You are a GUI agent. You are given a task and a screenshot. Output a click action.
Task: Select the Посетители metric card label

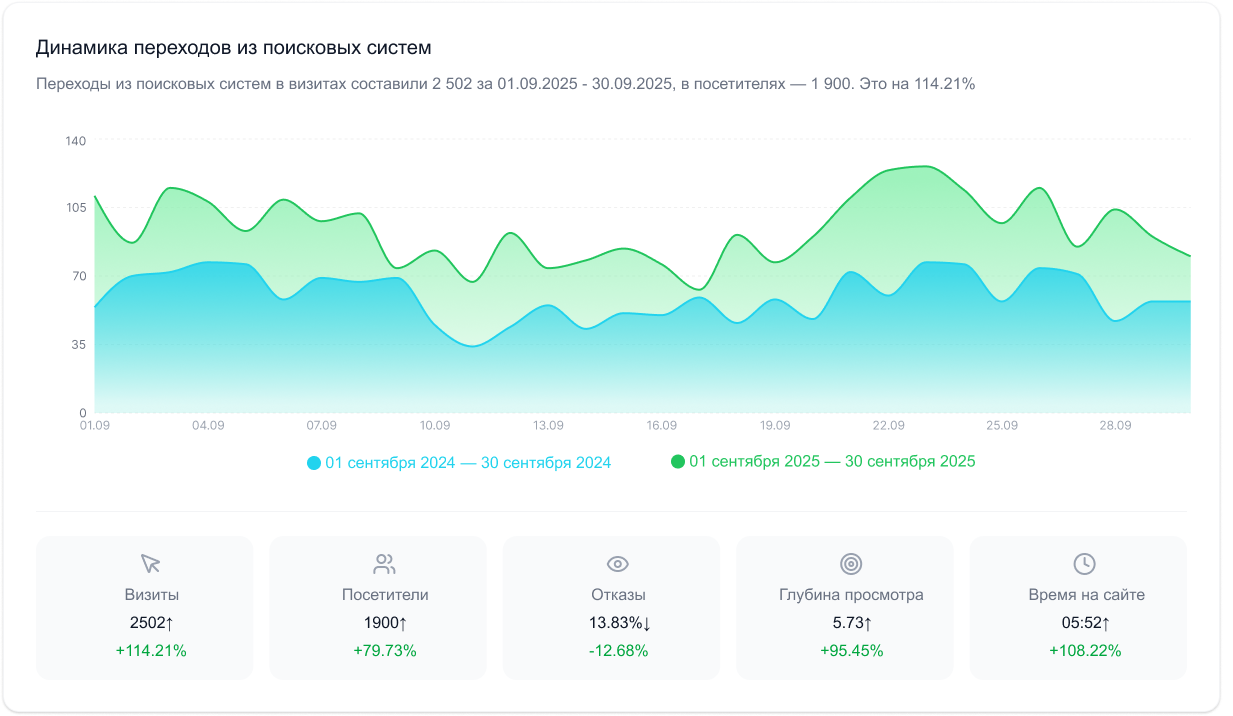tap(385, 595)
